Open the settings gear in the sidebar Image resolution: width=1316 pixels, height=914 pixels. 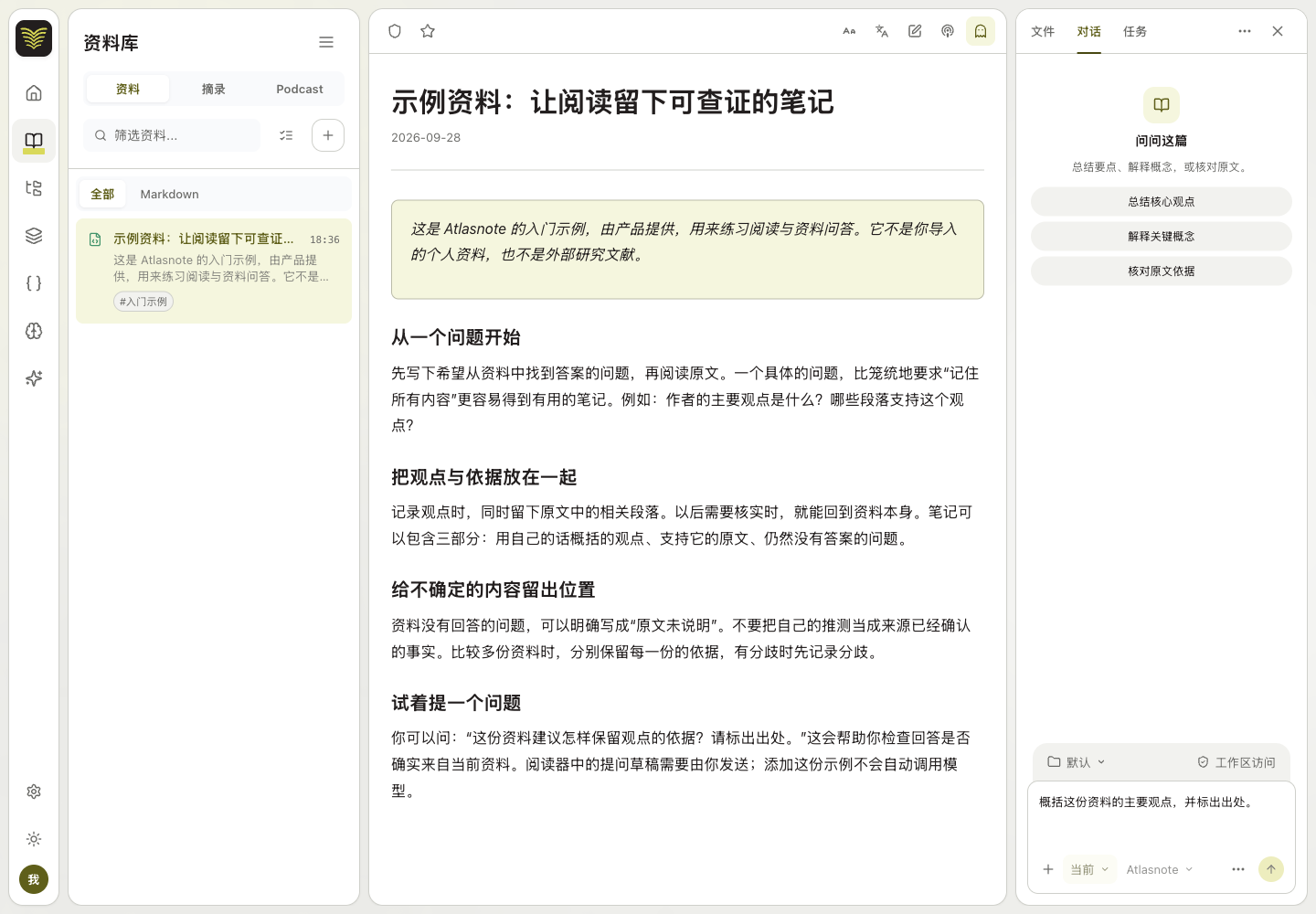34,792
